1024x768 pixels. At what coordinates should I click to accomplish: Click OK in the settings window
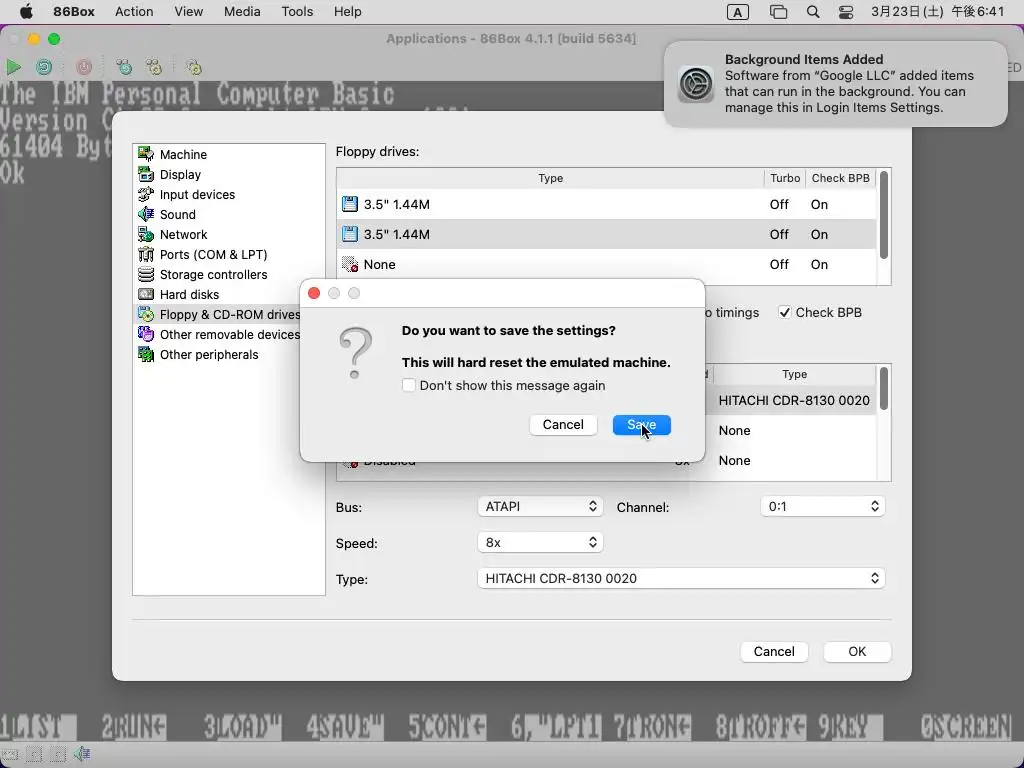(x=857, y=652)
